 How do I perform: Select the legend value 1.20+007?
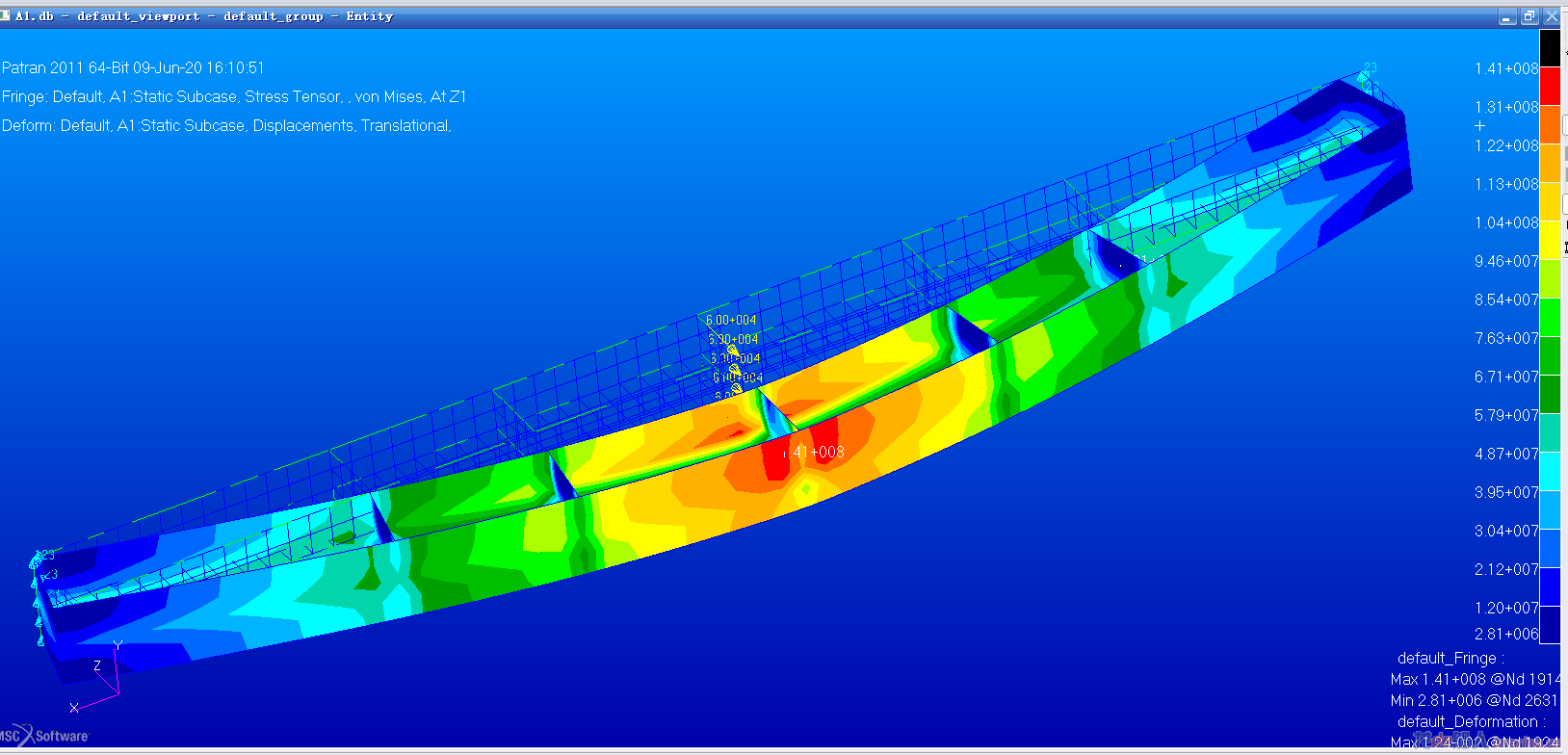[x=1506, y=608]
